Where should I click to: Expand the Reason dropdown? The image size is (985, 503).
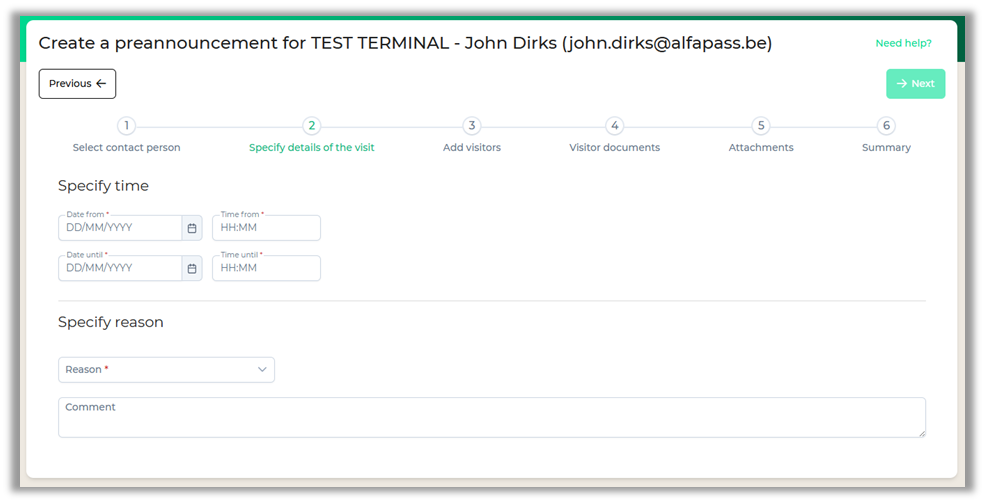coord(166,370)
